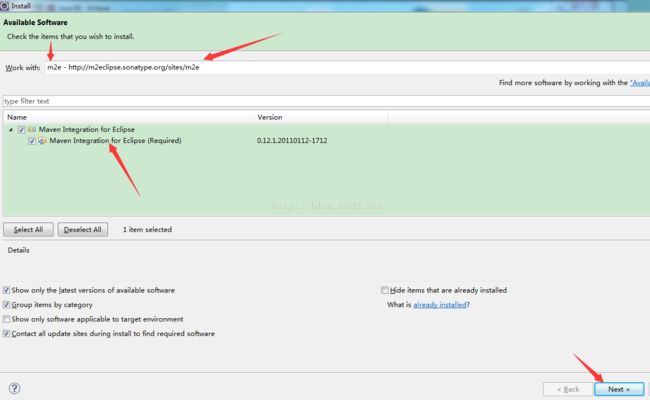This screenshot has width=650, height=400.
Task: Sort by the Name column header
Action: click(x=129, y=117)
